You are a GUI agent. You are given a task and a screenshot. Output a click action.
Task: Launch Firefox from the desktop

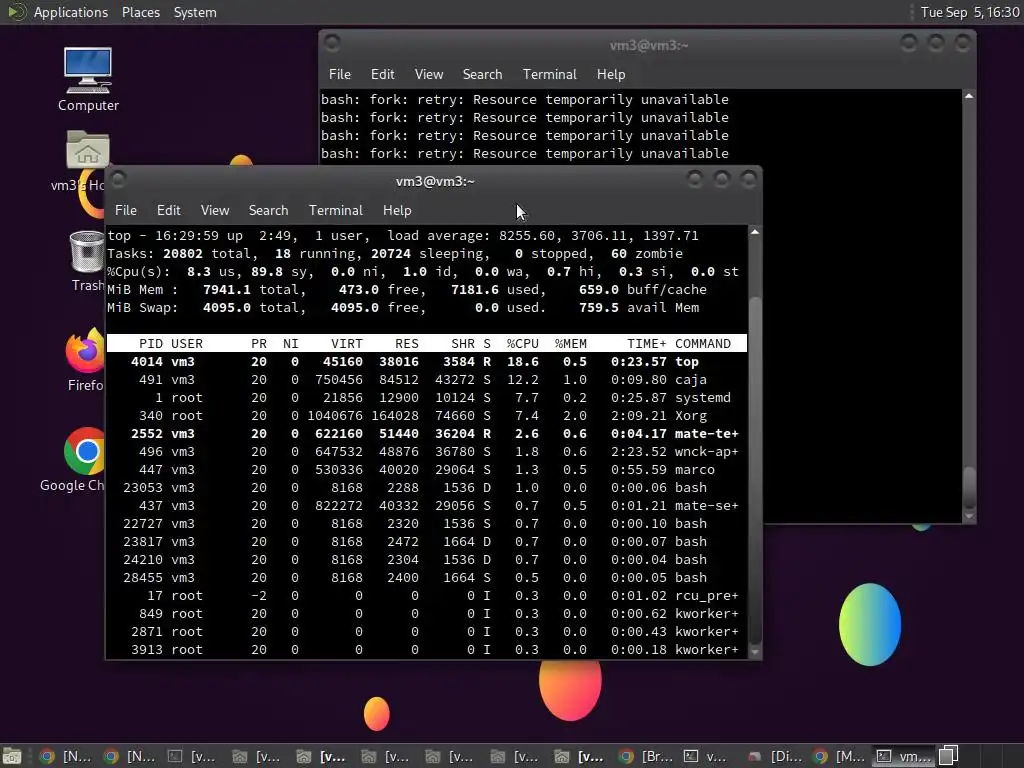86,359
